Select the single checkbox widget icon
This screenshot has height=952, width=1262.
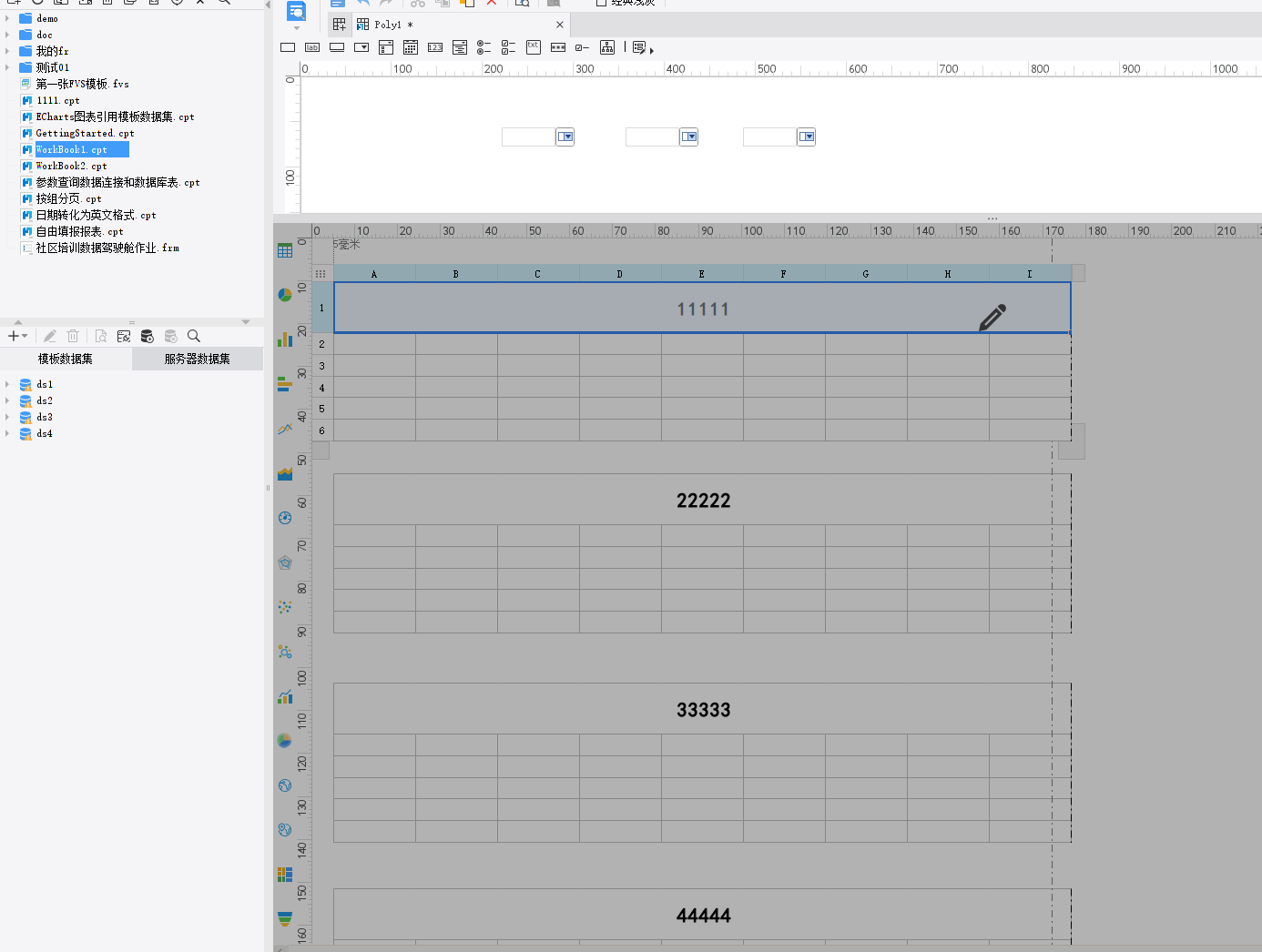(x=583, y=47)
